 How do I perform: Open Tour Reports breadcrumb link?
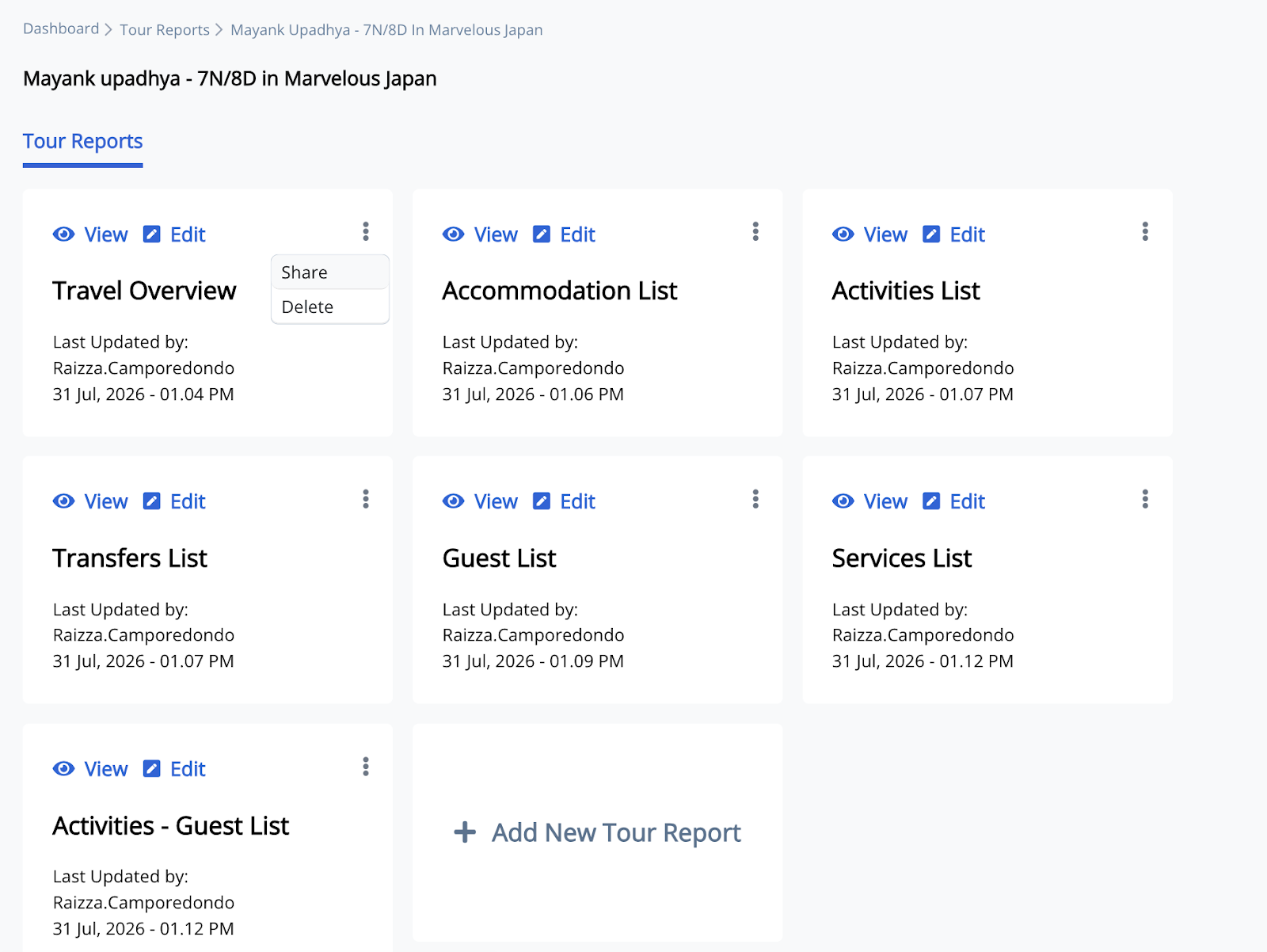point(165,30)
